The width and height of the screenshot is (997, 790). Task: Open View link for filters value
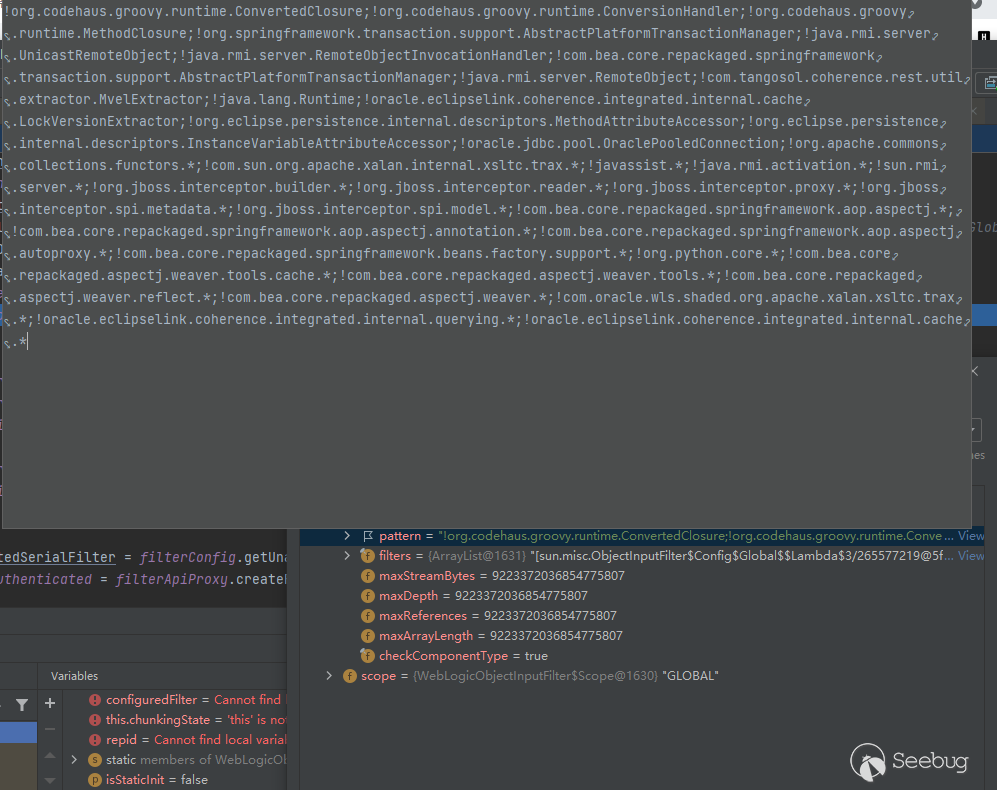click(970, 556)
